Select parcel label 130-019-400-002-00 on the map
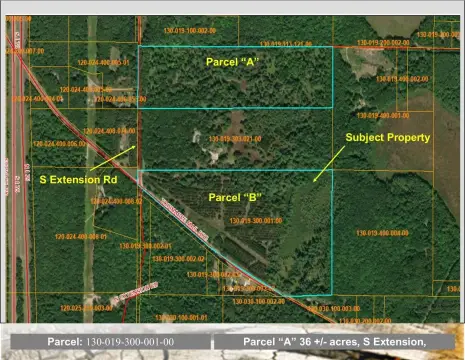Viewport: 465px width, 360px height. click(x=402, y=79)
